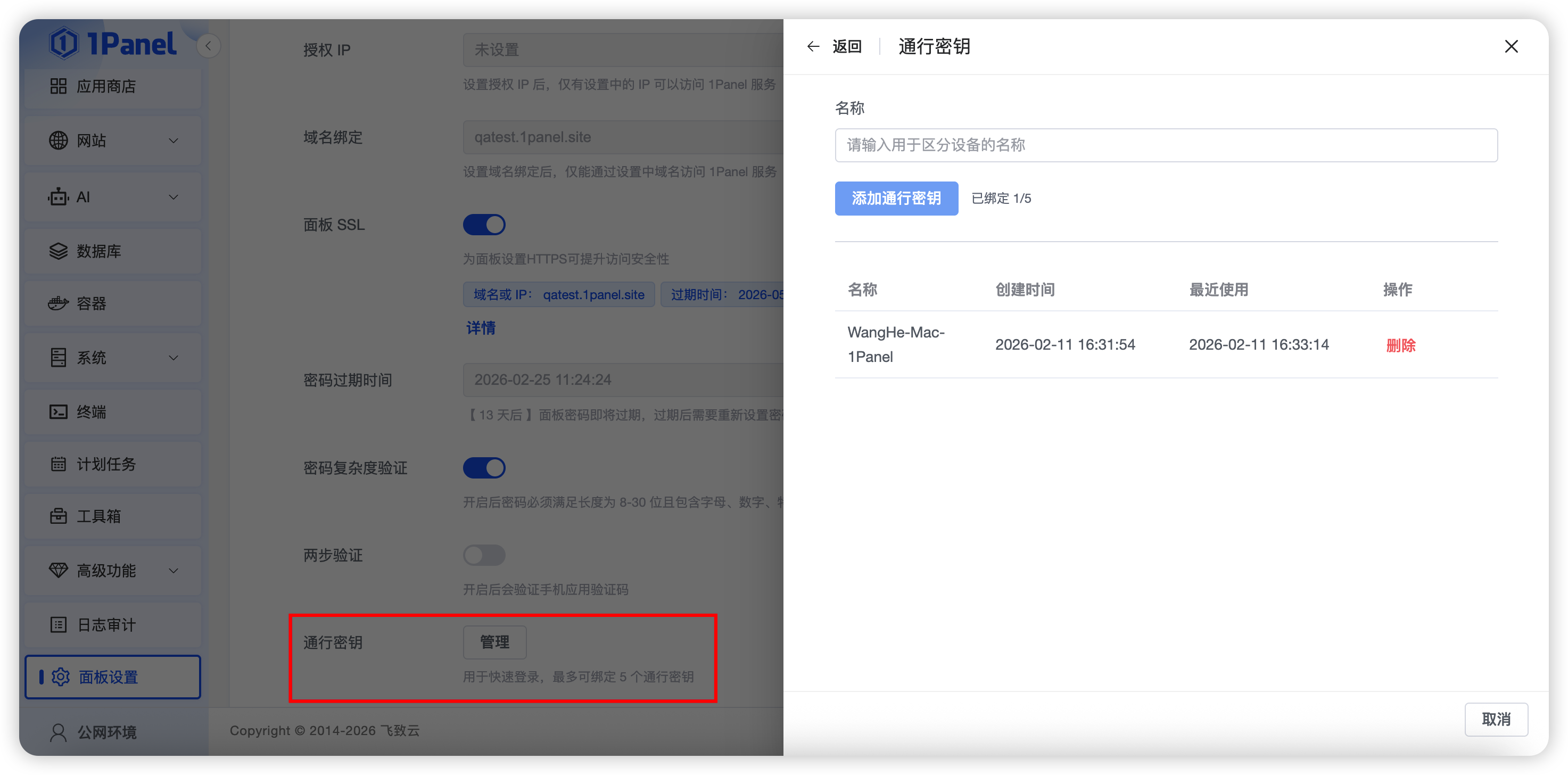Disable the 面板 SSL toggle
1568x775 pixels.
pos(484,224)
